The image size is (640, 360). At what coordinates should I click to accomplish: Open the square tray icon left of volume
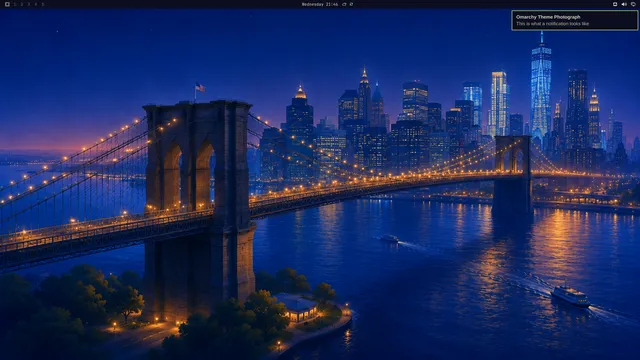615,4
